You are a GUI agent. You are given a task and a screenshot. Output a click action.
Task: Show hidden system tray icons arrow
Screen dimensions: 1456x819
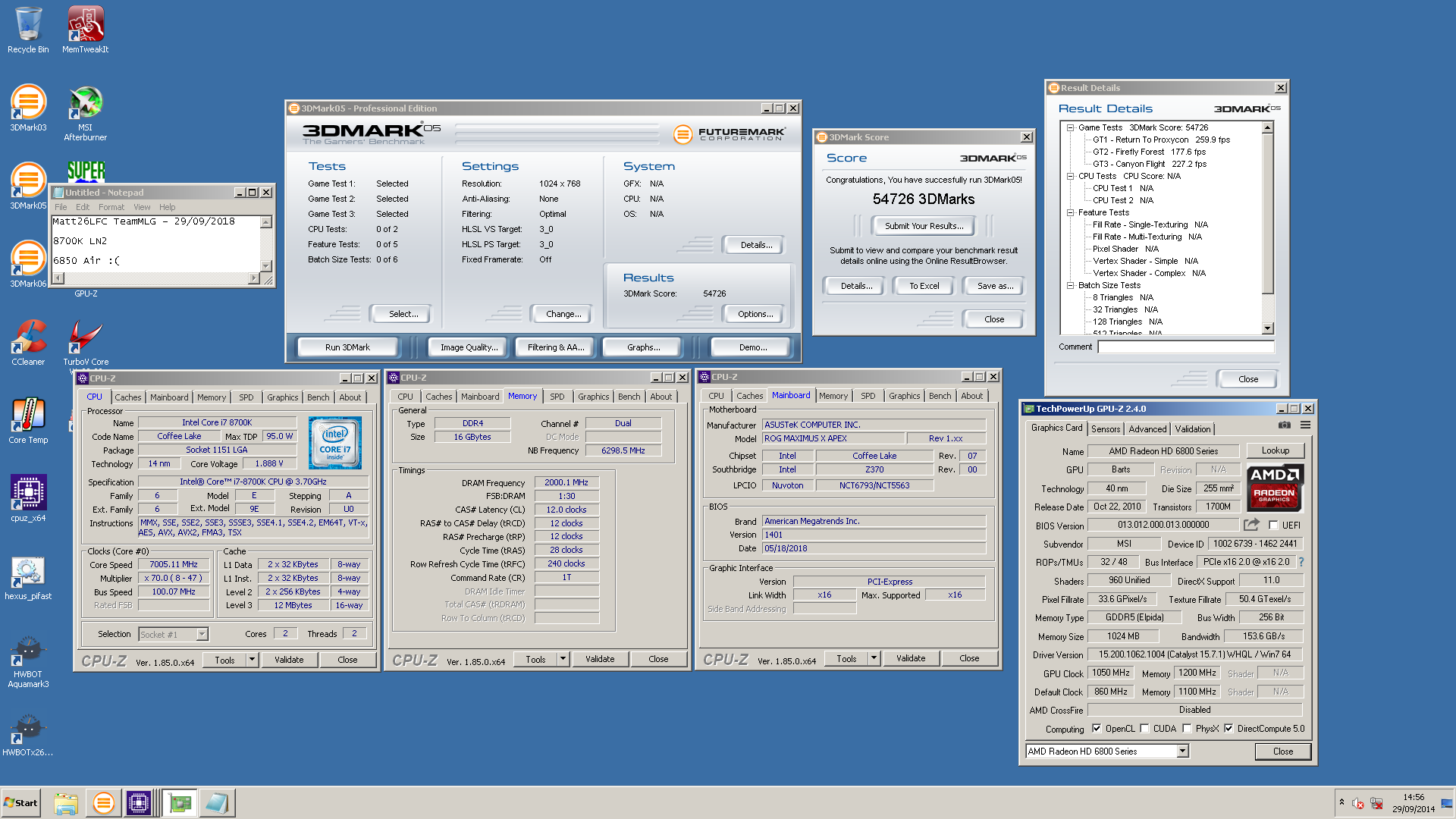coord(1341,802)
